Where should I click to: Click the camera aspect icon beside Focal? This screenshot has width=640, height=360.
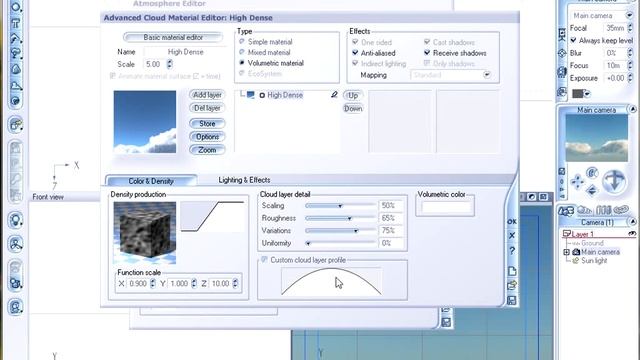pyautogui.click(x=562, y=34)
